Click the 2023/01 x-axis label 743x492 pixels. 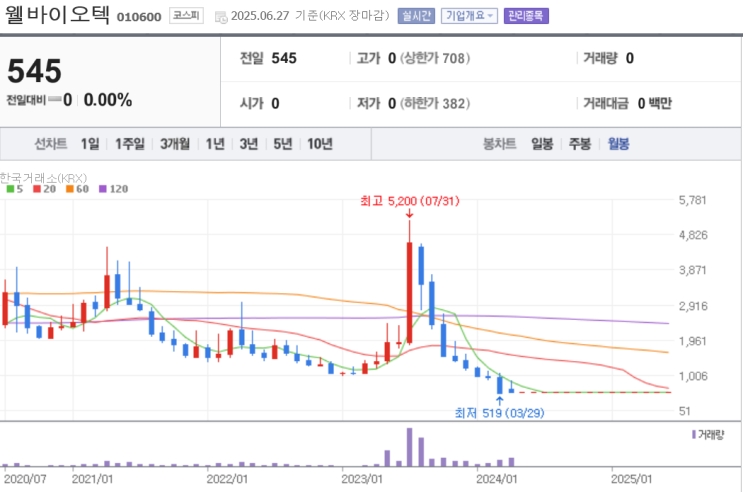pyautogui.click(x=362, y=479)
